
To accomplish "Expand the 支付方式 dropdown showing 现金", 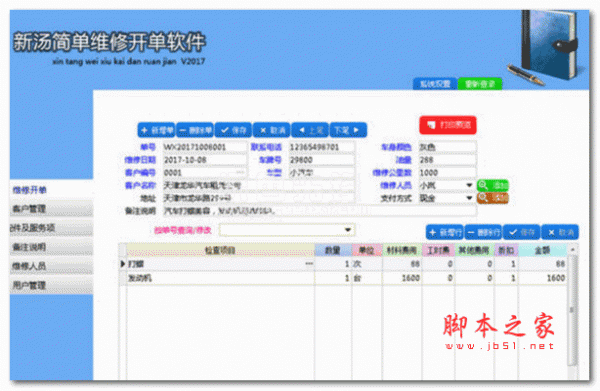I will (469, 198).
